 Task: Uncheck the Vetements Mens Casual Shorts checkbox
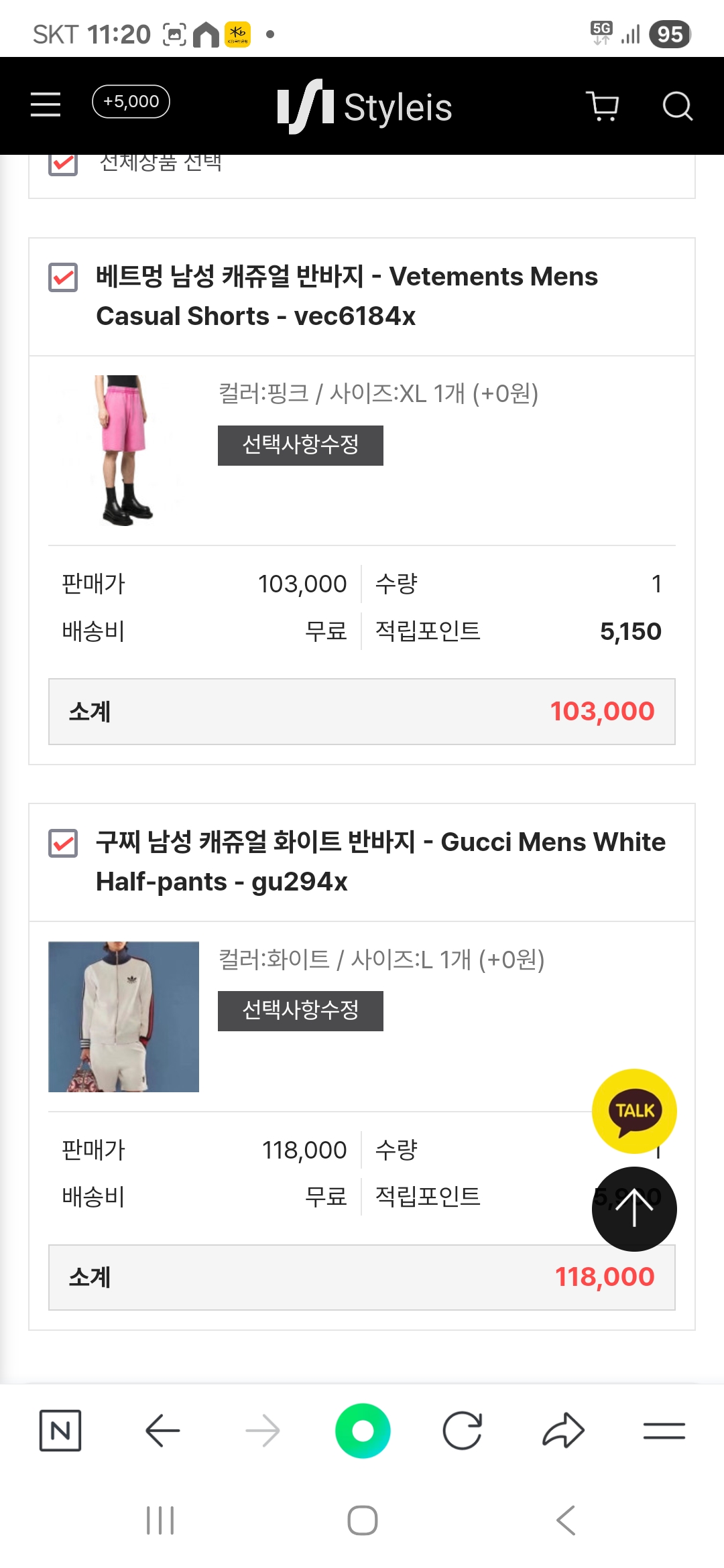(64, 277)
